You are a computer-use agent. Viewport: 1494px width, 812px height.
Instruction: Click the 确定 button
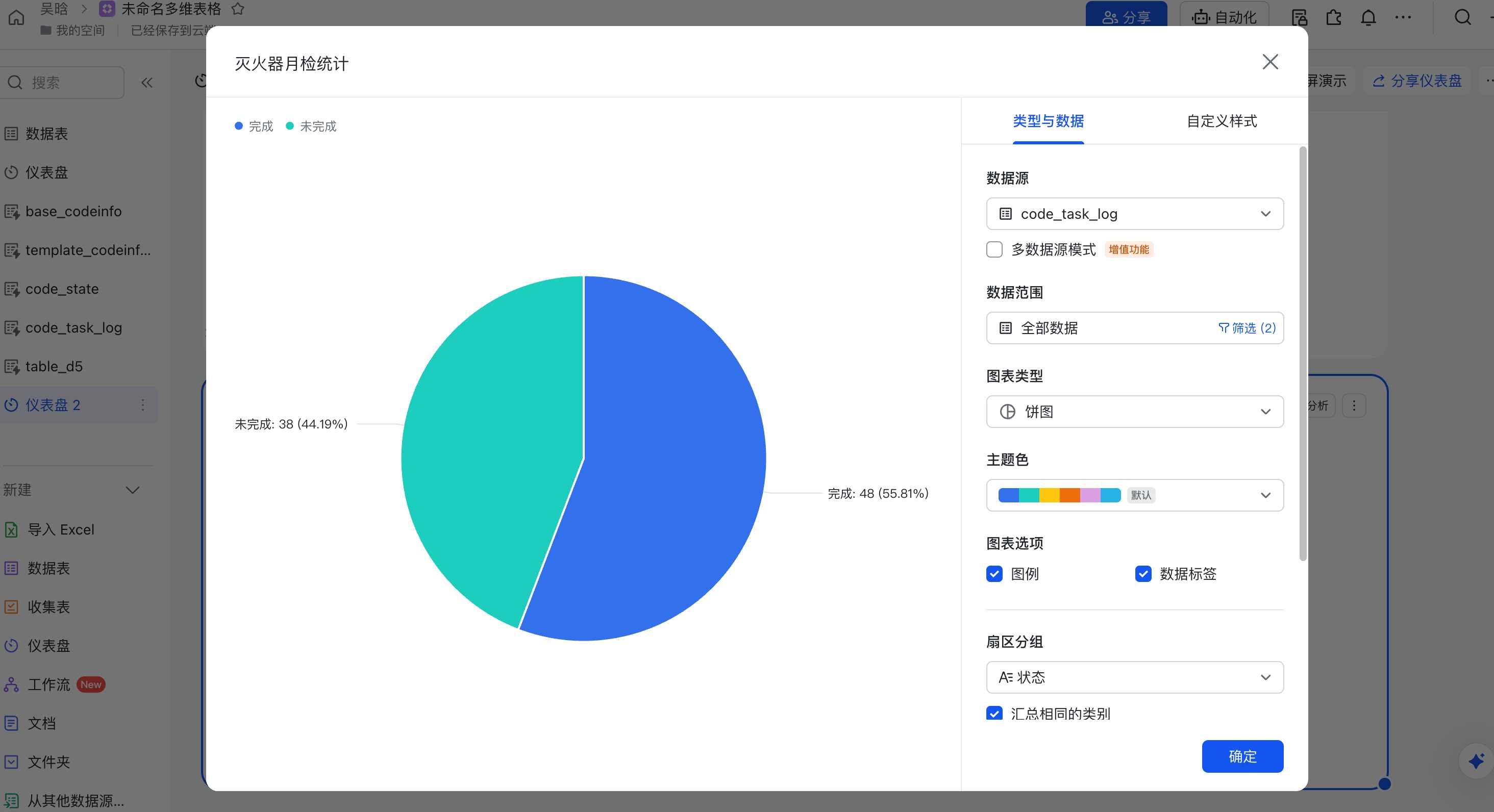click(x=1242, y=756)
